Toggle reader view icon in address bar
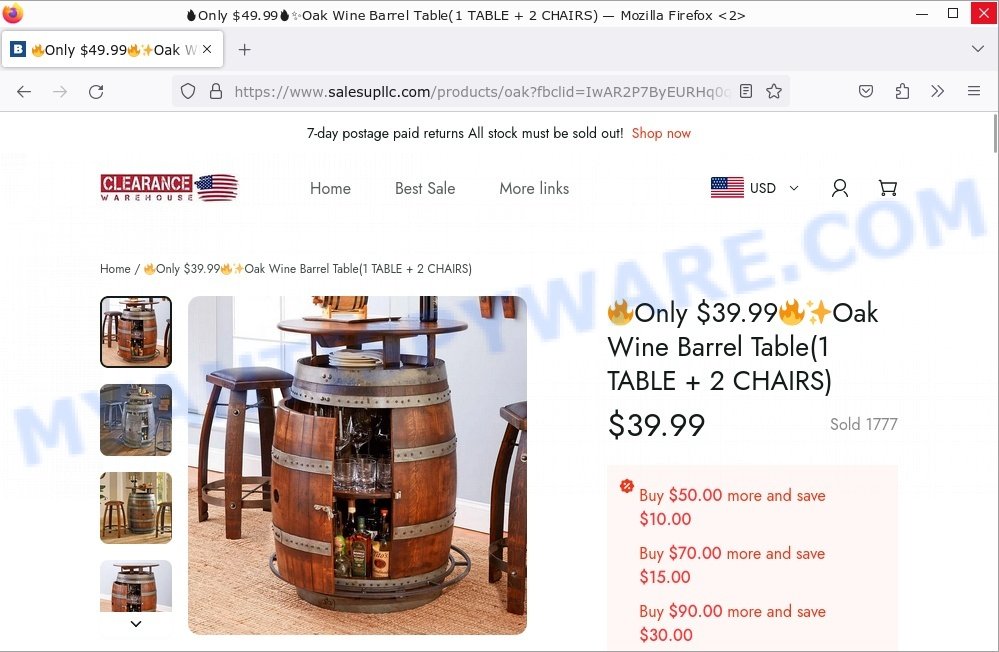Screen dimensions: 999x652 pyautogui.click(x=746, y=91)
